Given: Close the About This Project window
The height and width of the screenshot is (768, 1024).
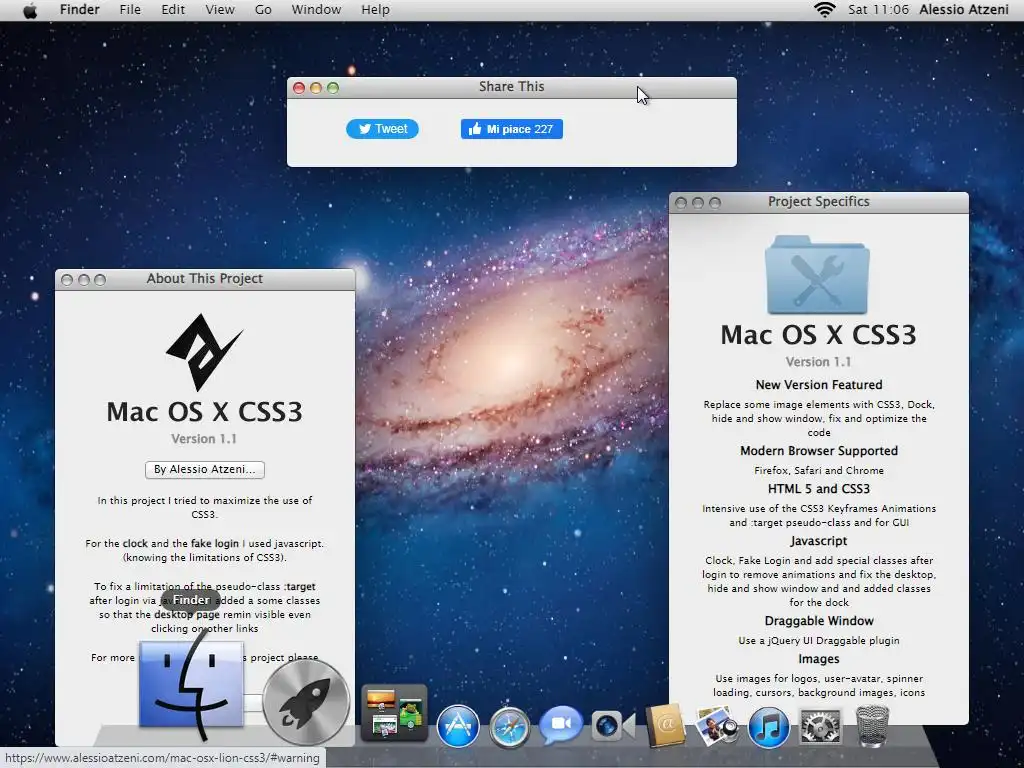Looking at the screenshot, I should (x=67, y=280).
